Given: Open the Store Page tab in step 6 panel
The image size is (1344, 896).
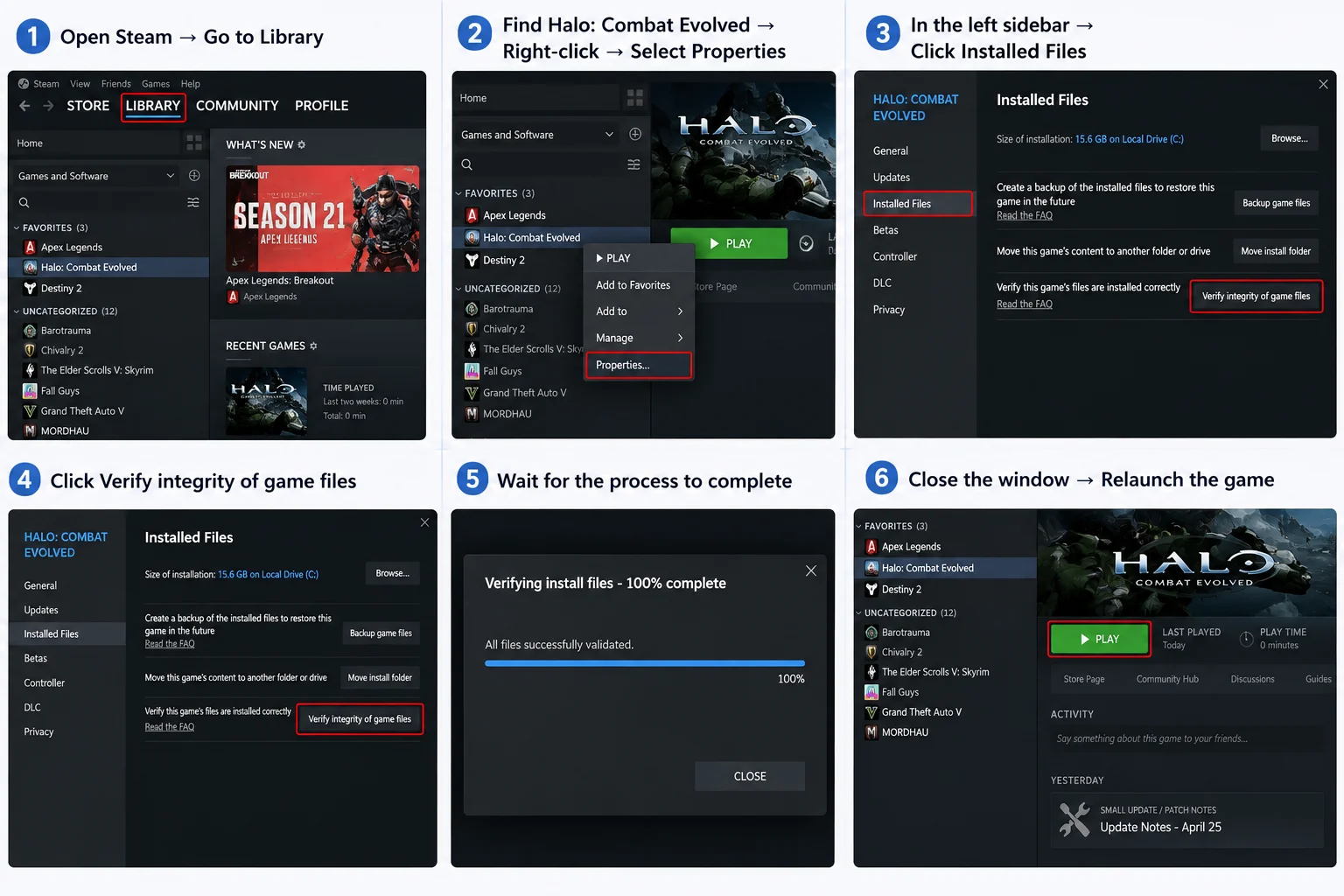Looking at the screenshot, I should pyautogui.click(x=1084, y=679).
